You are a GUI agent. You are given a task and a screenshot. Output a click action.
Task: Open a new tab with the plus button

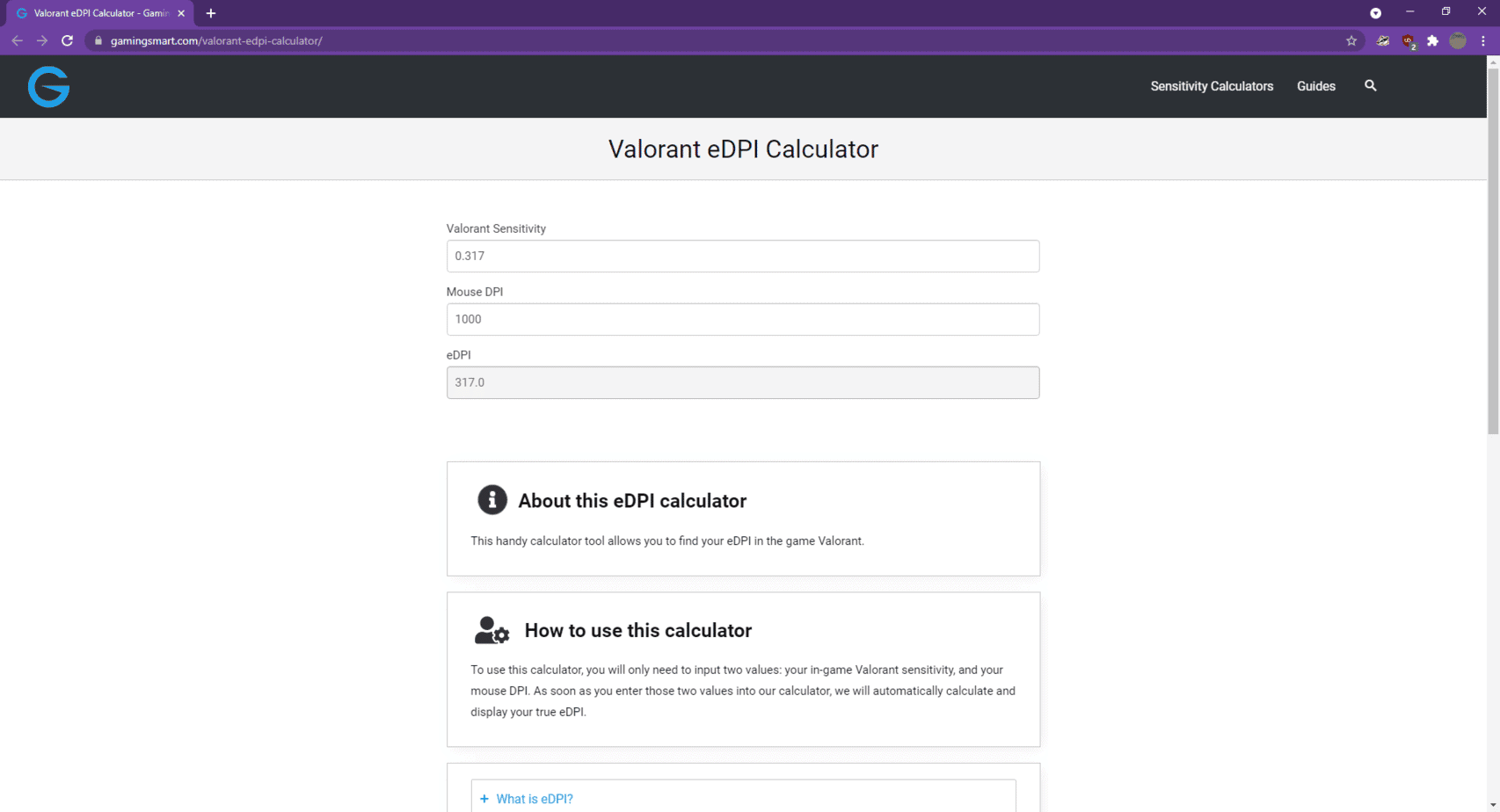tap(211, 13)
